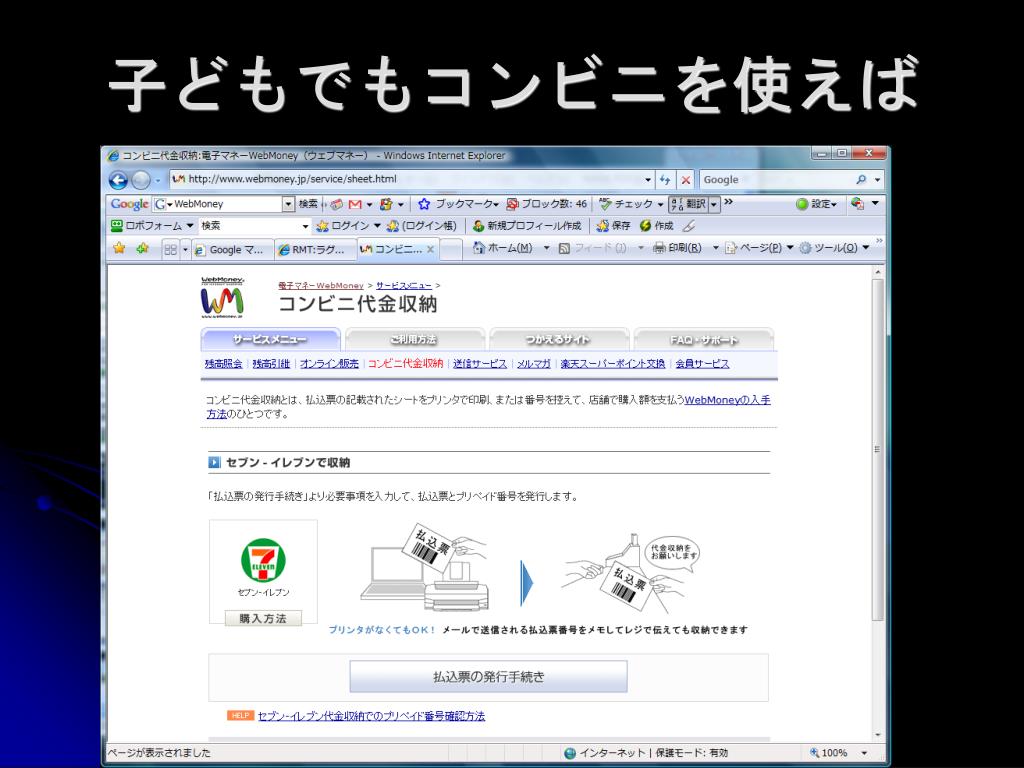
Task: Open the address bar URL history dropdown
Action: tap(648, 180)
